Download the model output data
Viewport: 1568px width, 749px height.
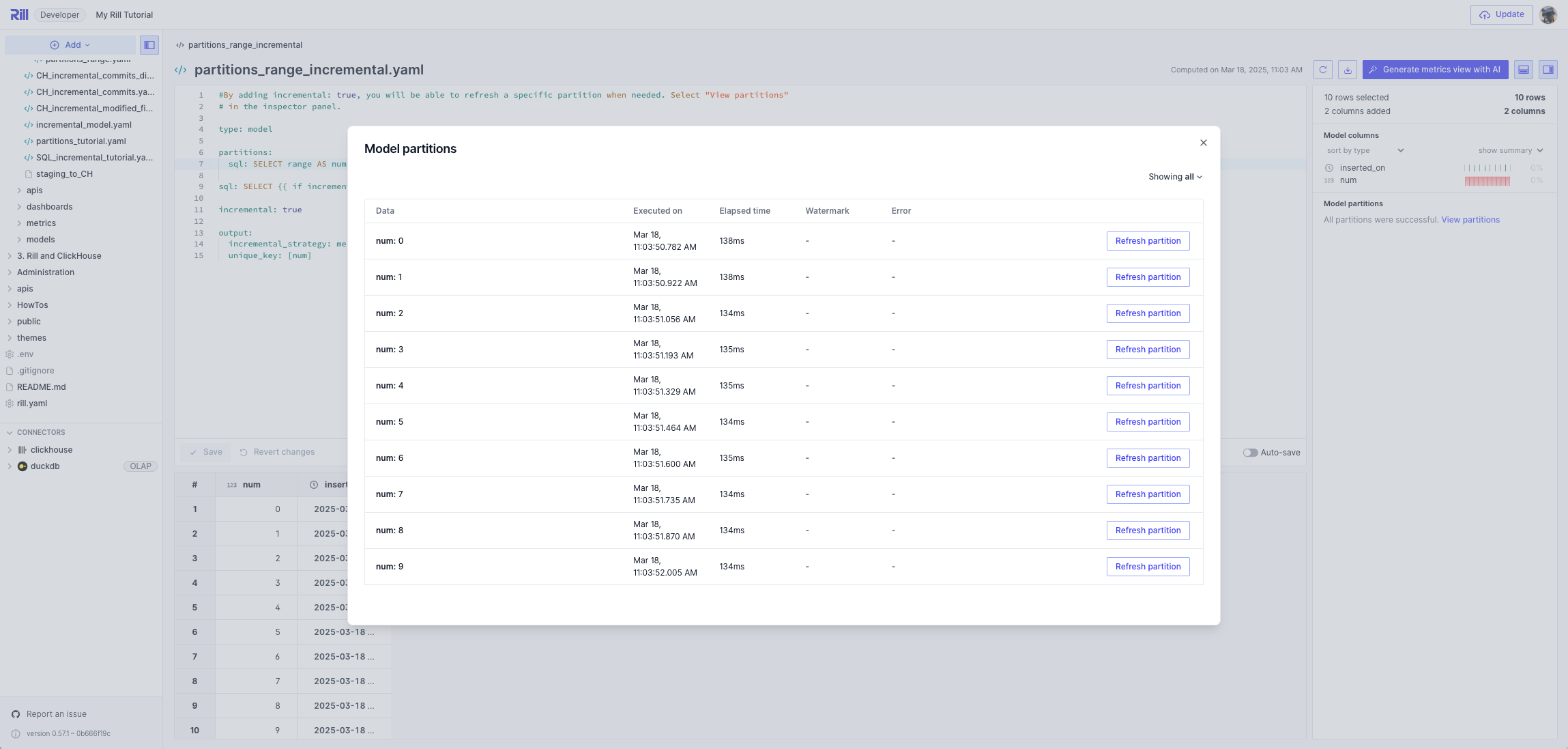(x=1348, y=69)
